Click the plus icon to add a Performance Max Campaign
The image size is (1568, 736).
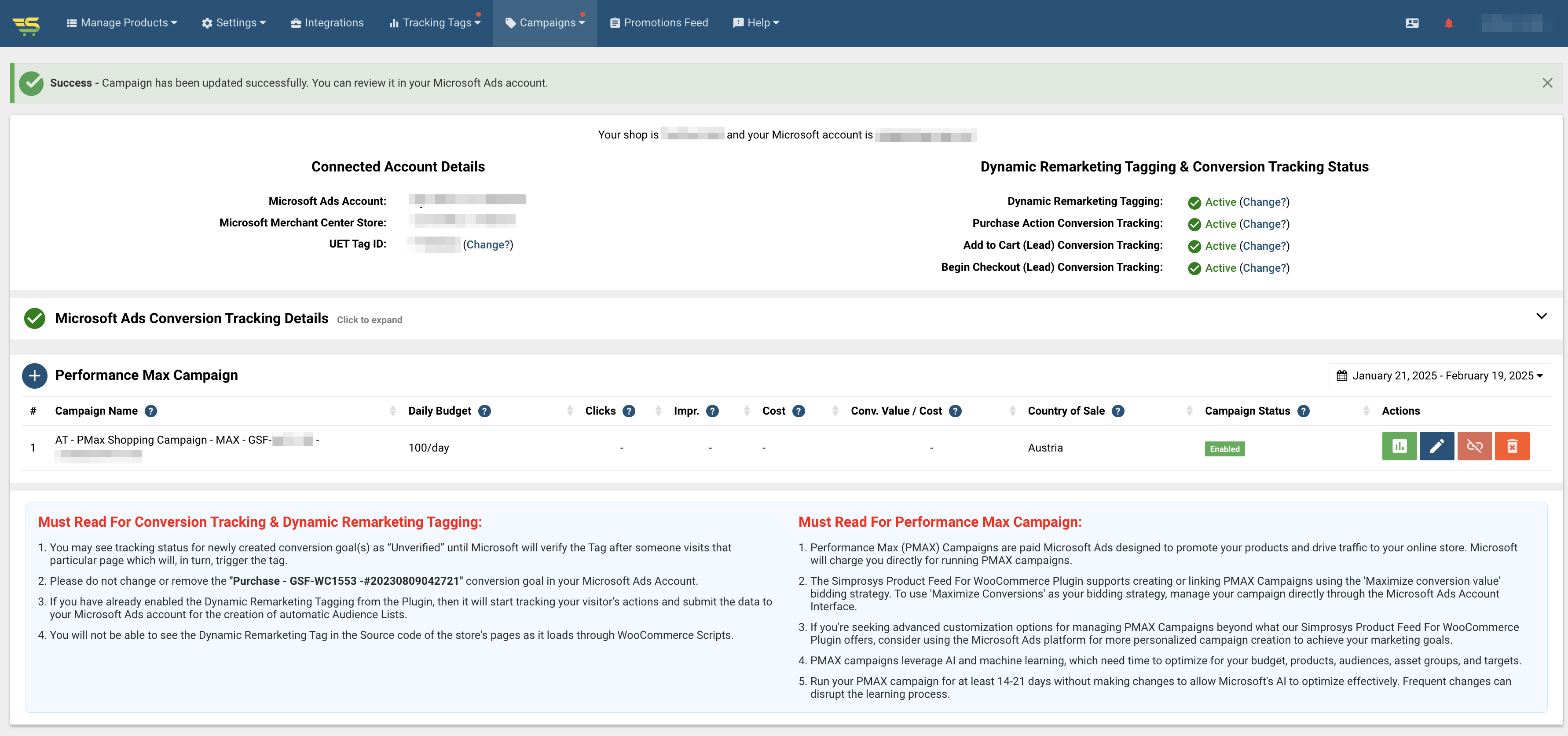click(x=35, y=376)
